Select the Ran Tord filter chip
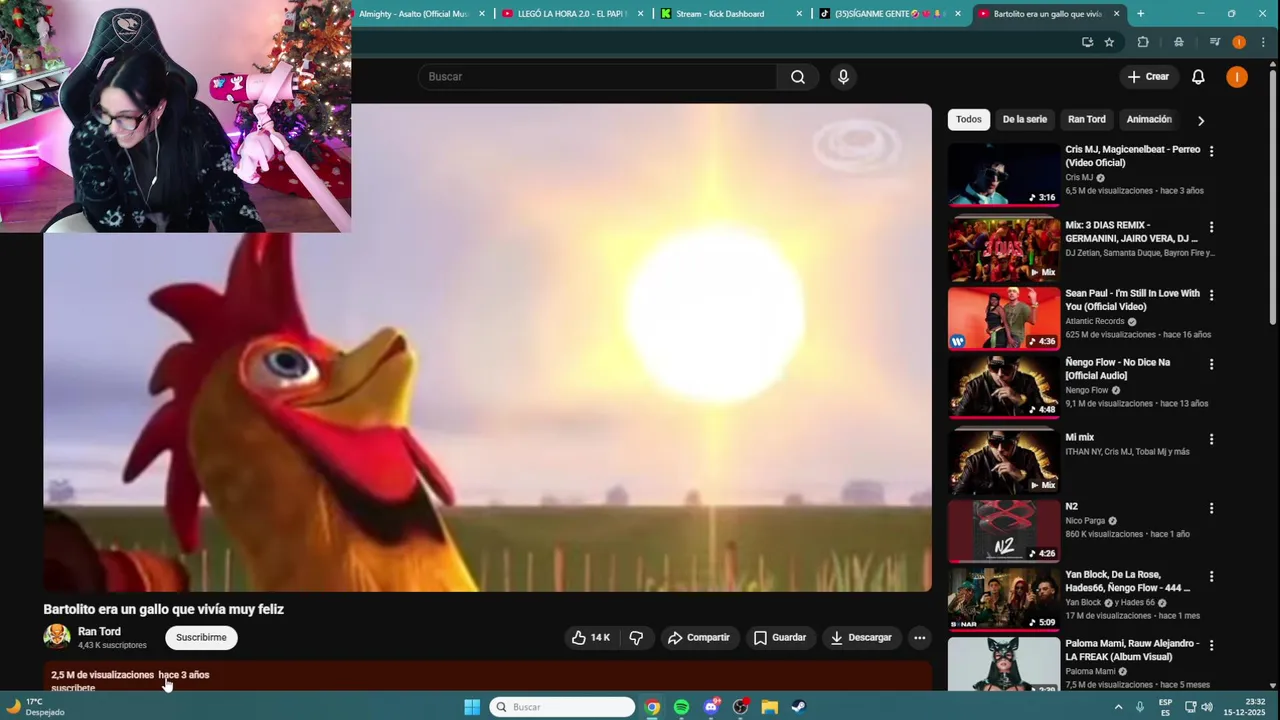The image size is (1280, 720). [x=1087, y=119]
